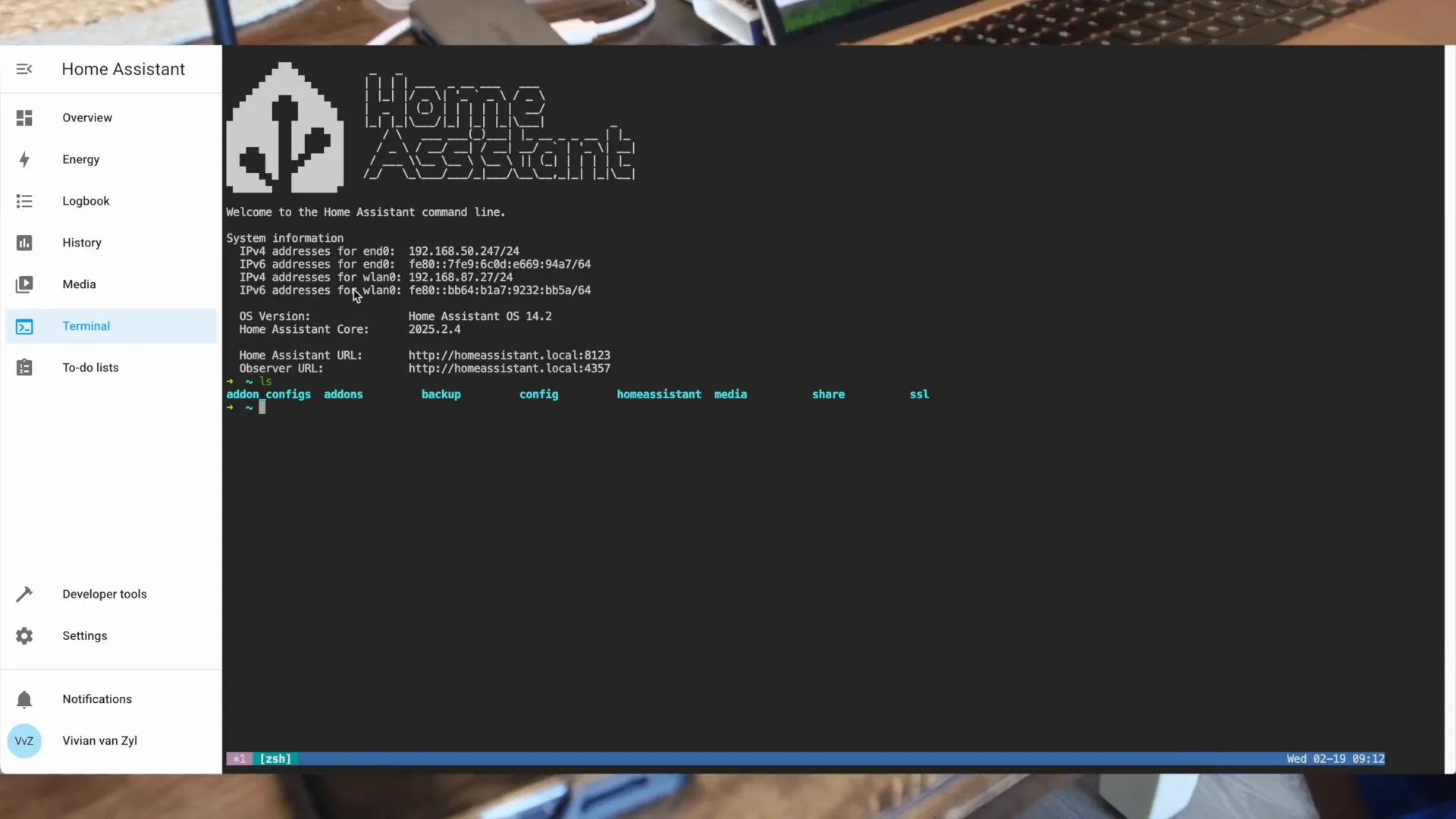1456x819 pixels.
Task: Click the addons directory name
Action: coord(344,394)
